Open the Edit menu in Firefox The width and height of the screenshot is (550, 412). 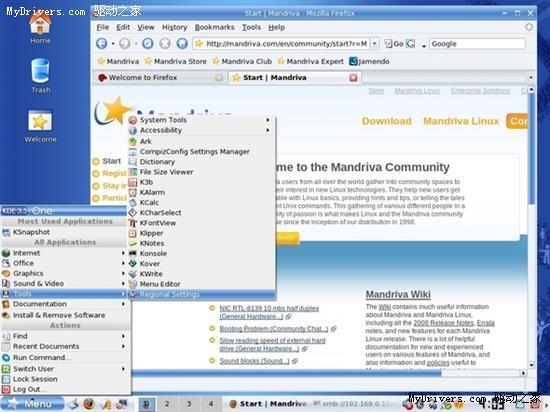point(123,27)
